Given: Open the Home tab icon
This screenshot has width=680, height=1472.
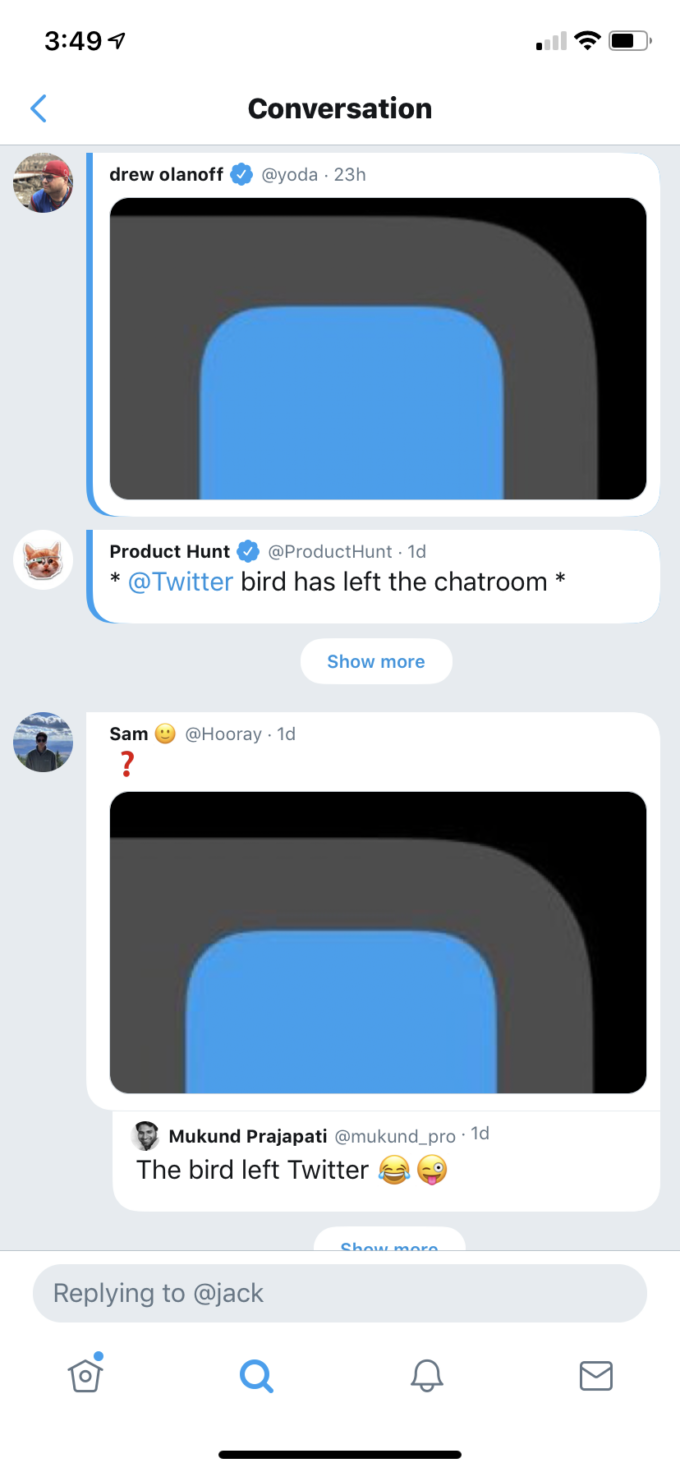Looking at the screenshot, I should pos(86,1375).
